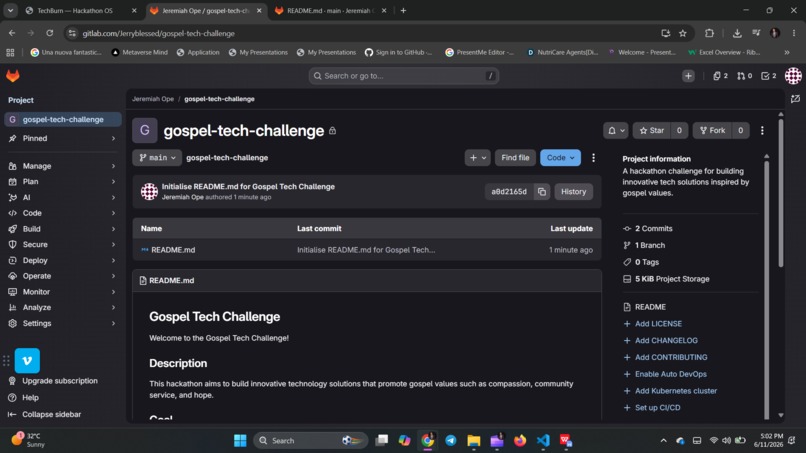Open three-dot options next to Code button
This screenshot has width=806, height=453.
pyautogui.click(x=593, y=158)
